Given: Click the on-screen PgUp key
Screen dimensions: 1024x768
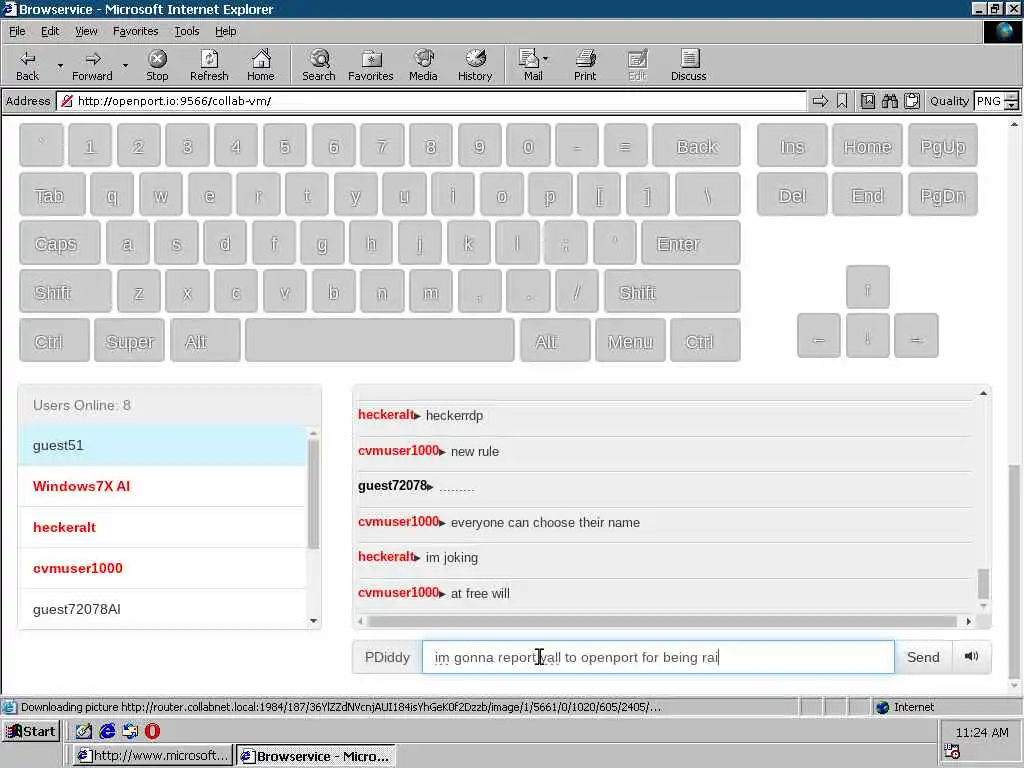Looking at the screenshot, I should 942,145.
